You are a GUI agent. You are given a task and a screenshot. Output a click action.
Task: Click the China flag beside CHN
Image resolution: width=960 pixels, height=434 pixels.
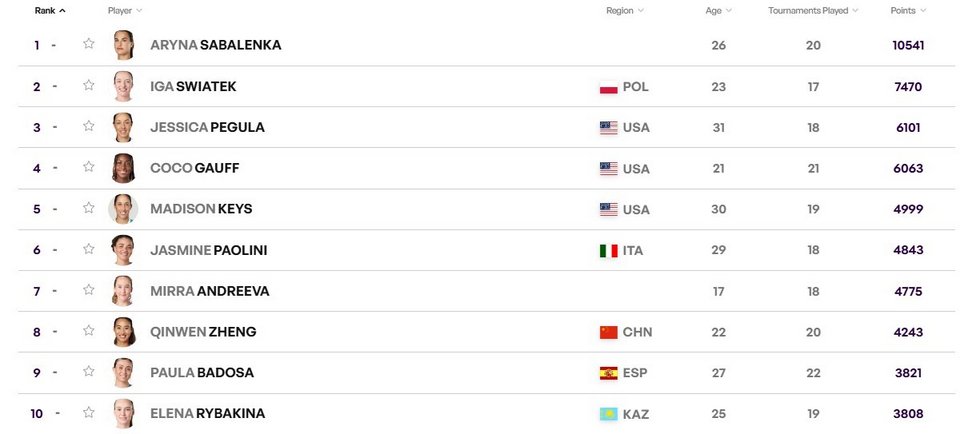click(x=609, y=332)
